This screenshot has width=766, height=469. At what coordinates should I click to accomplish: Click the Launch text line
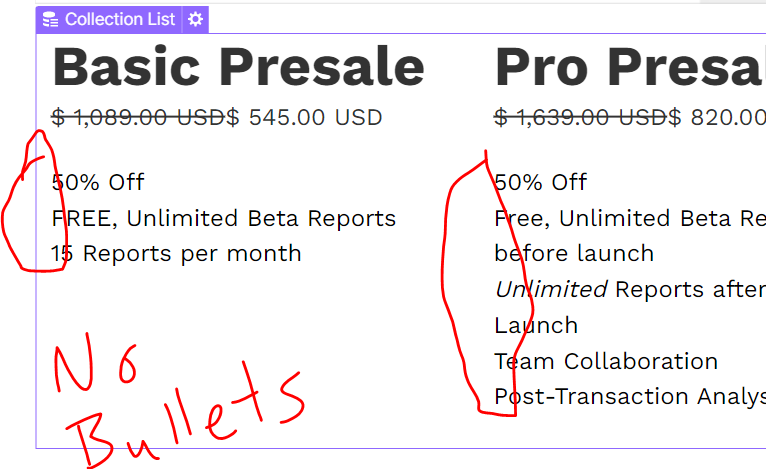click(536, 325)
